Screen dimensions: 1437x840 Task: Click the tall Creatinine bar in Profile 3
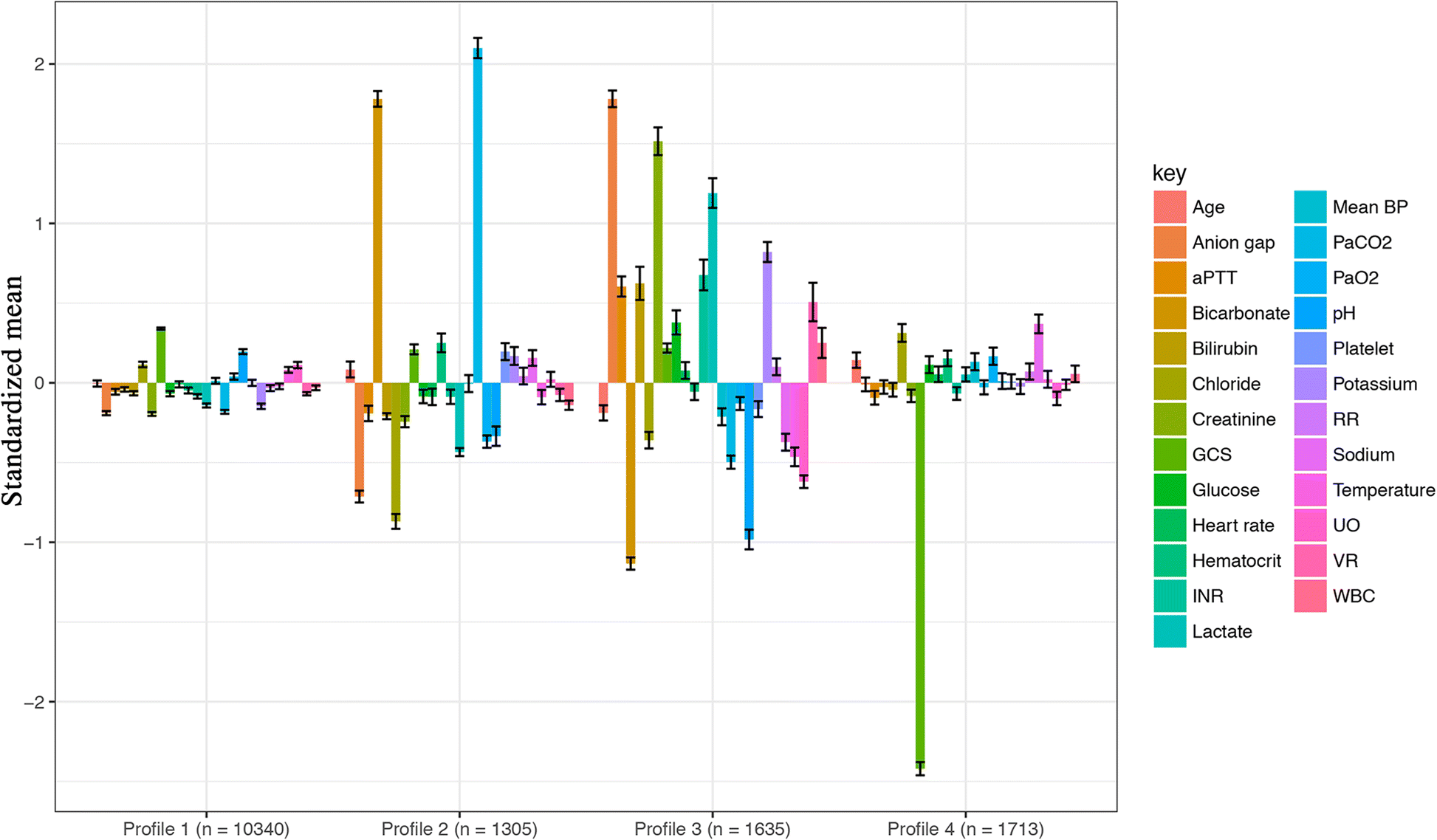coord(658,262)
